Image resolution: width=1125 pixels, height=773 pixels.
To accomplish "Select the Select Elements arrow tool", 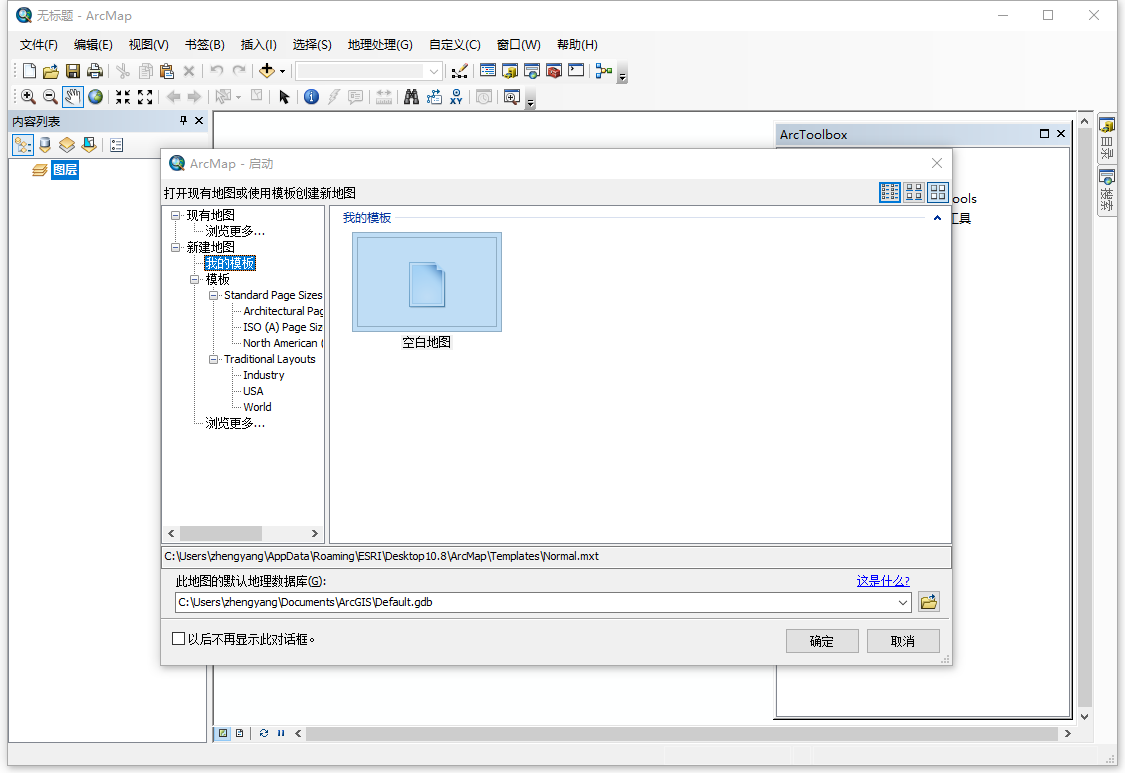I will 284,97.
